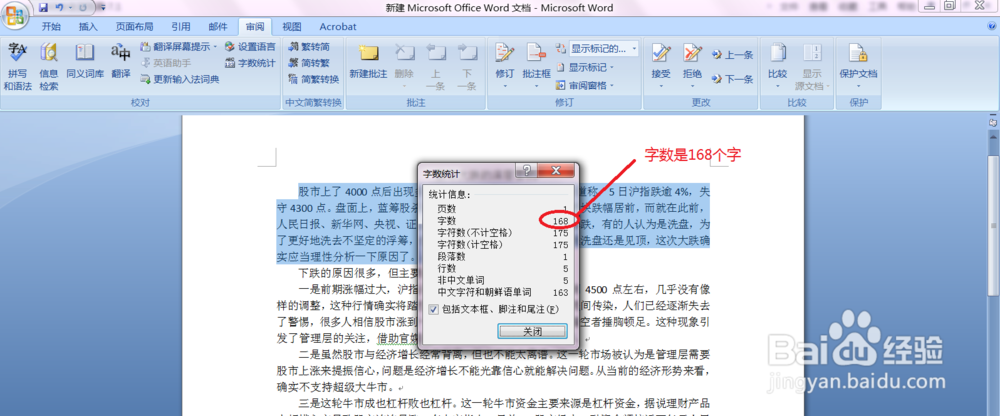Switch to the 引用 tab
This screenshot has height=416, width=1000.
click(180, 27)
